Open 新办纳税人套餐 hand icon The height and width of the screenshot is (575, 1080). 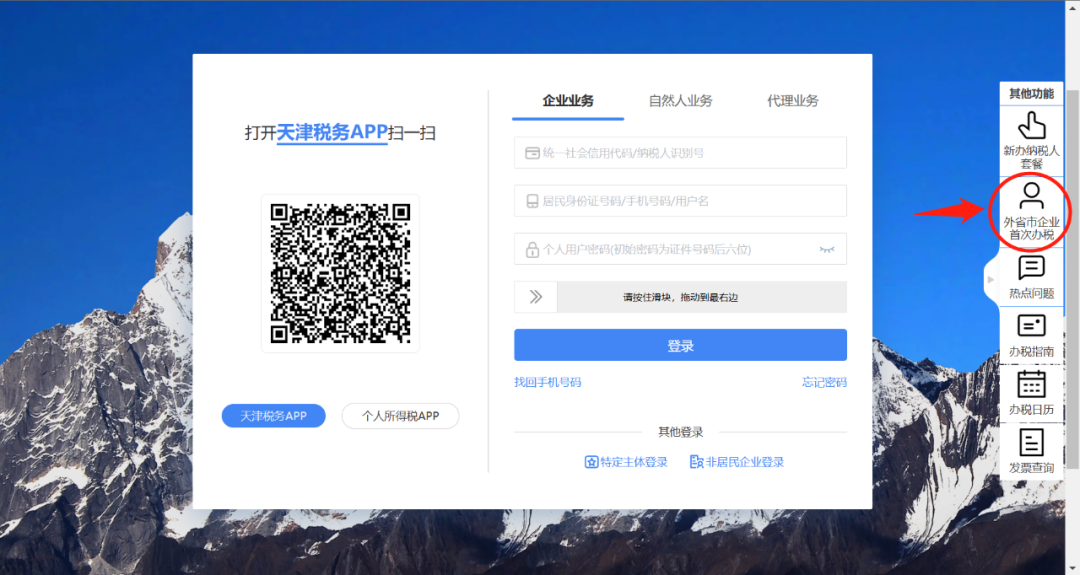click(x=1031, y=127)
